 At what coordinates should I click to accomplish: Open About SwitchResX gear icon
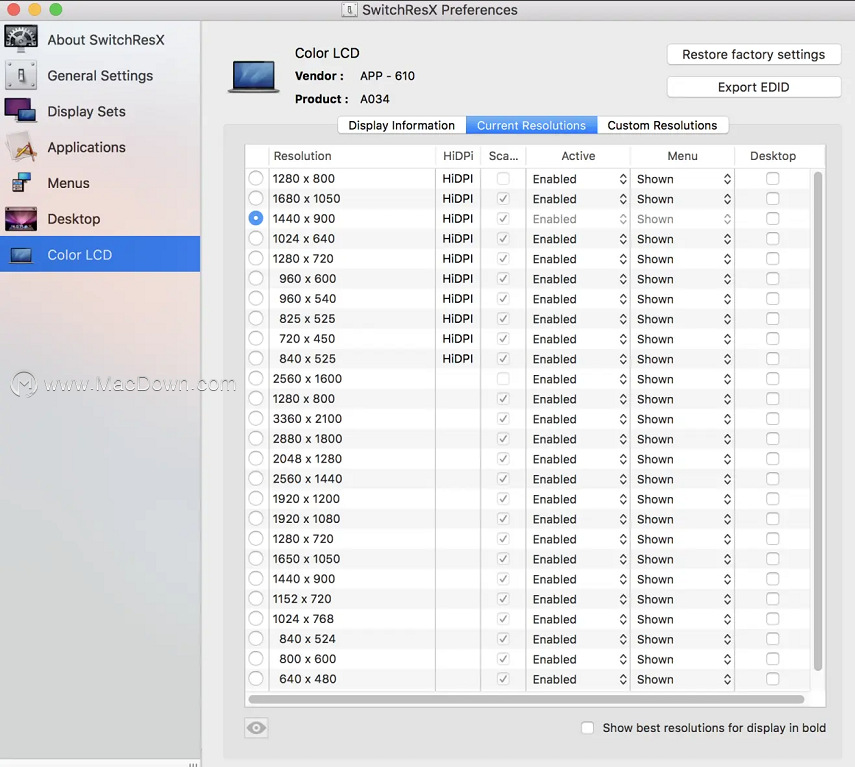[x=21, y=39]
